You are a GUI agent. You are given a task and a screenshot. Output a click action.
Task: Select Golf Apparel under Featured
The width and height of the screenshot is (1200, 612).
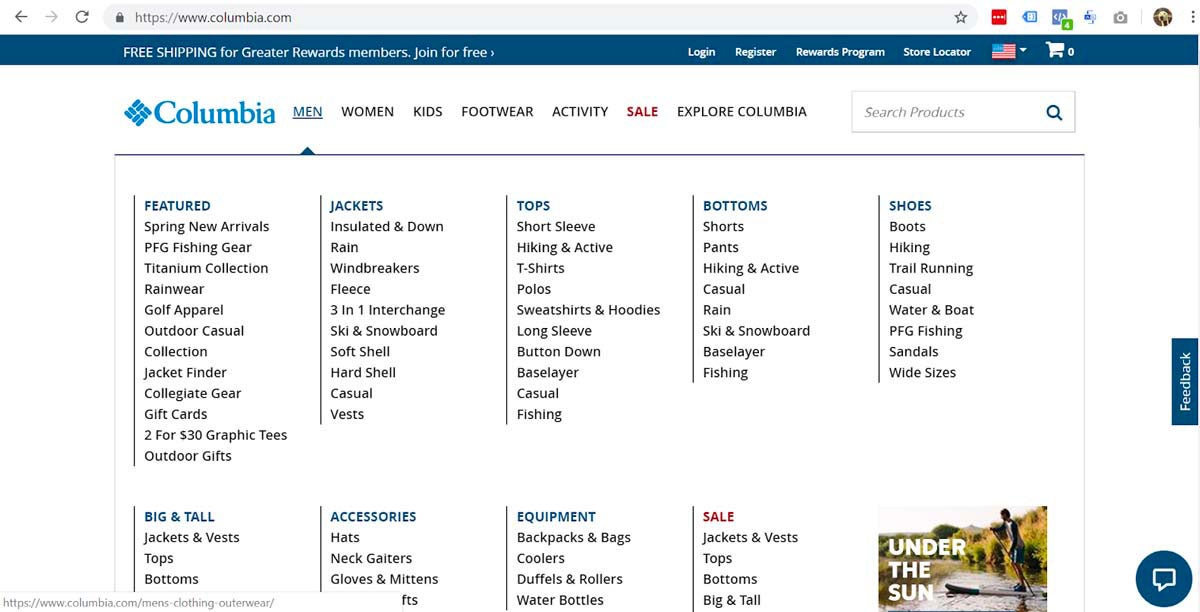tap(184, 310)
